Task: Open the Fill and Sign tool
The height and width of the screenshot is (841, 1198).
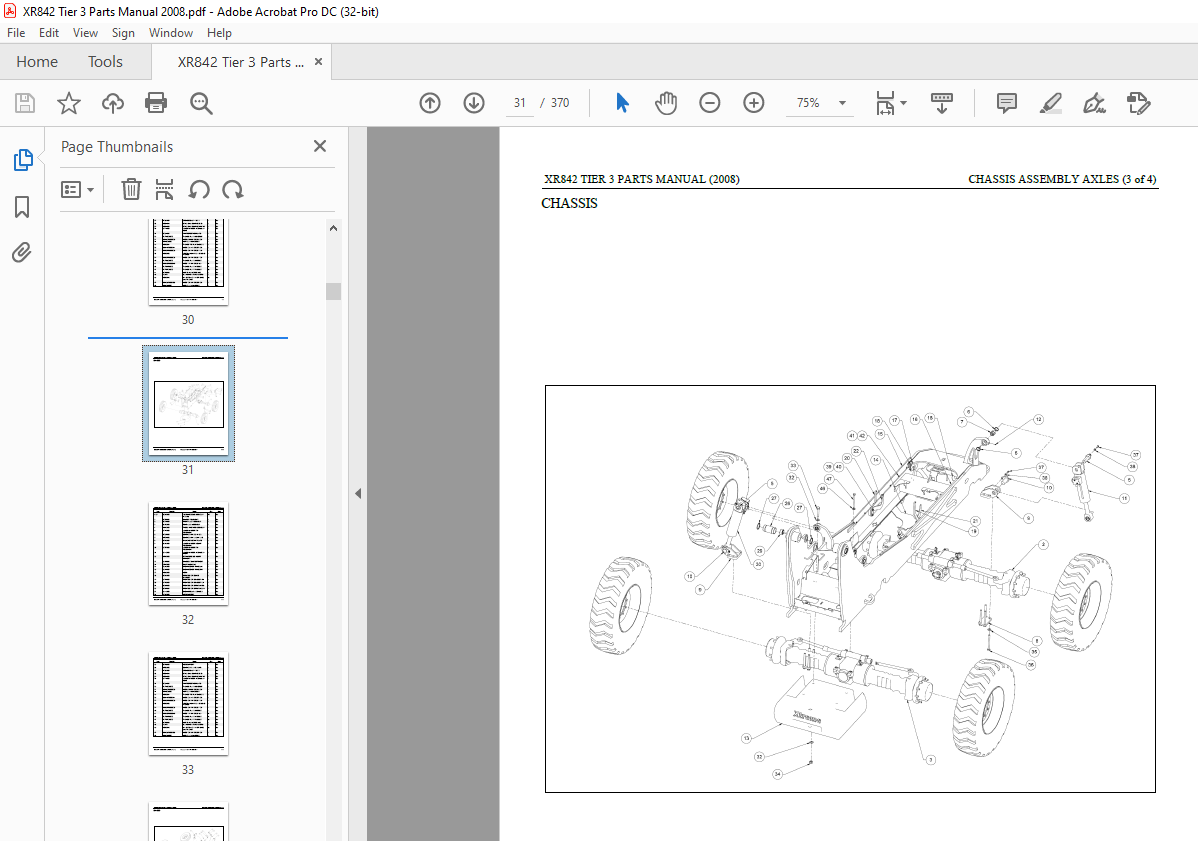Action: [1095, 103]
